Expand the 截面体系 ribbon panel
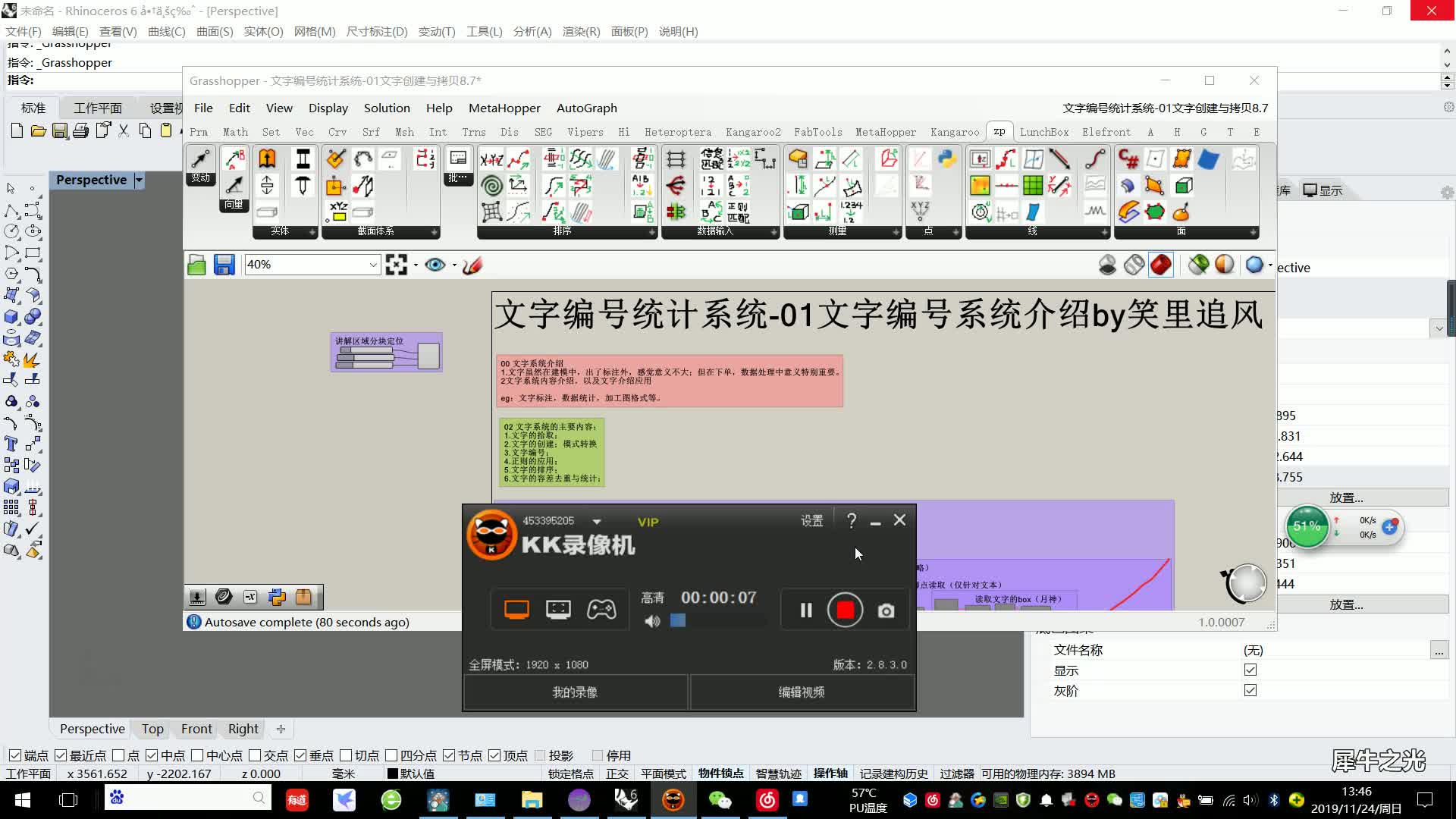Viewport: 1456px width, 819px height. pyautogui.click(x=435, y=232)
